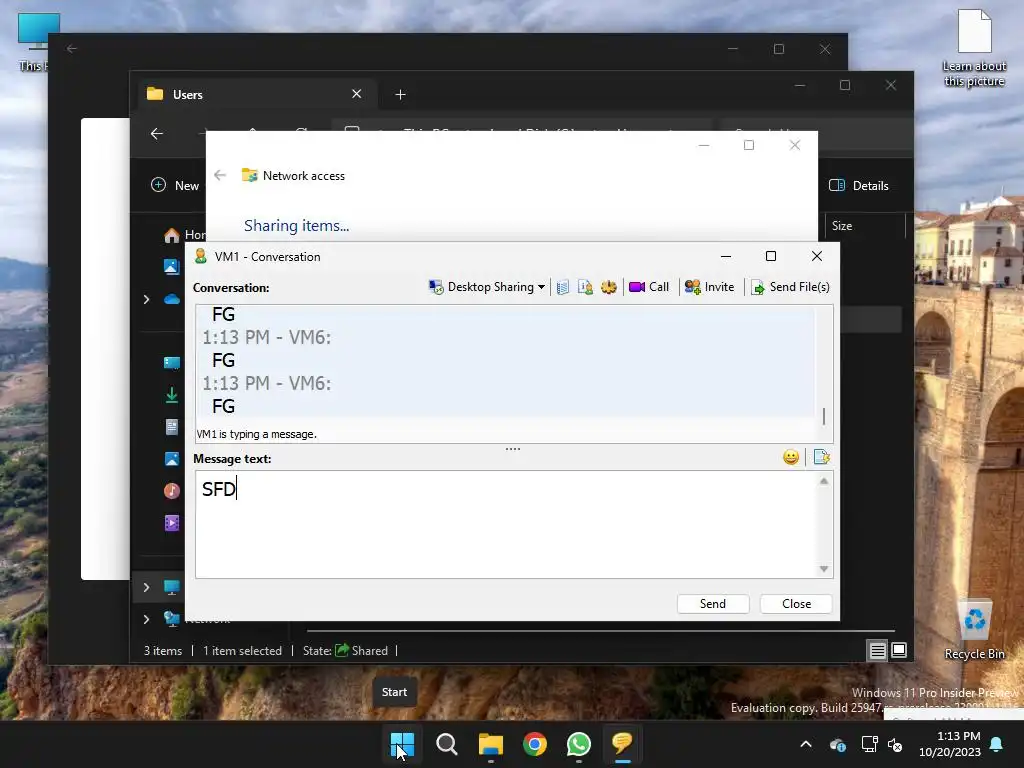Click the '3 items' status bar text
Screen dimensions: 1024x768
pos(163,651)
